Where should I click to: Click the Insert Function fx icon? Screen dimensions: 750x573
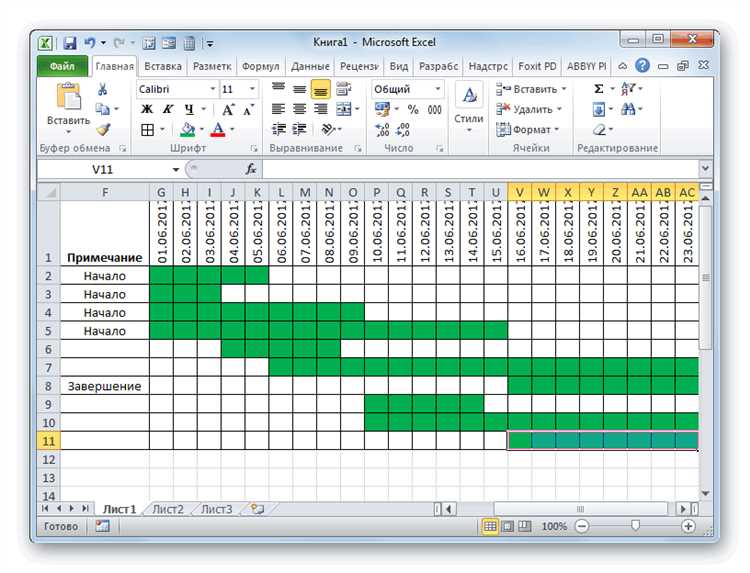tap(252, 169)
